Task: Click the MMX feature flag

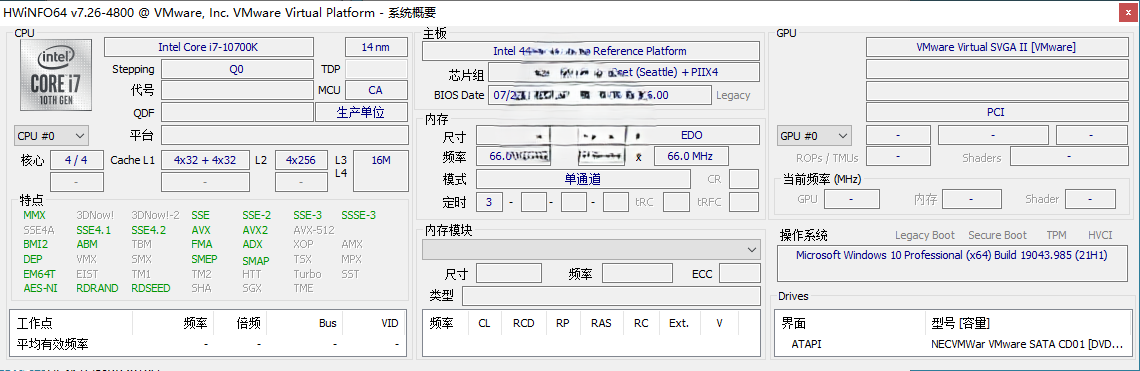Action: point(34,215)
